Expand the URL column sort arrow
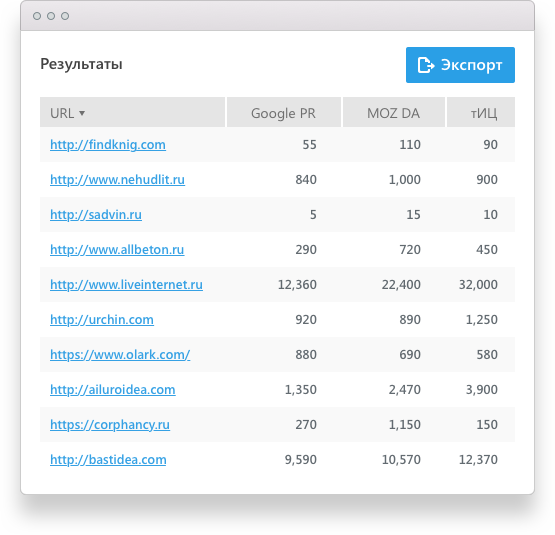 click(x=82, y=113)
